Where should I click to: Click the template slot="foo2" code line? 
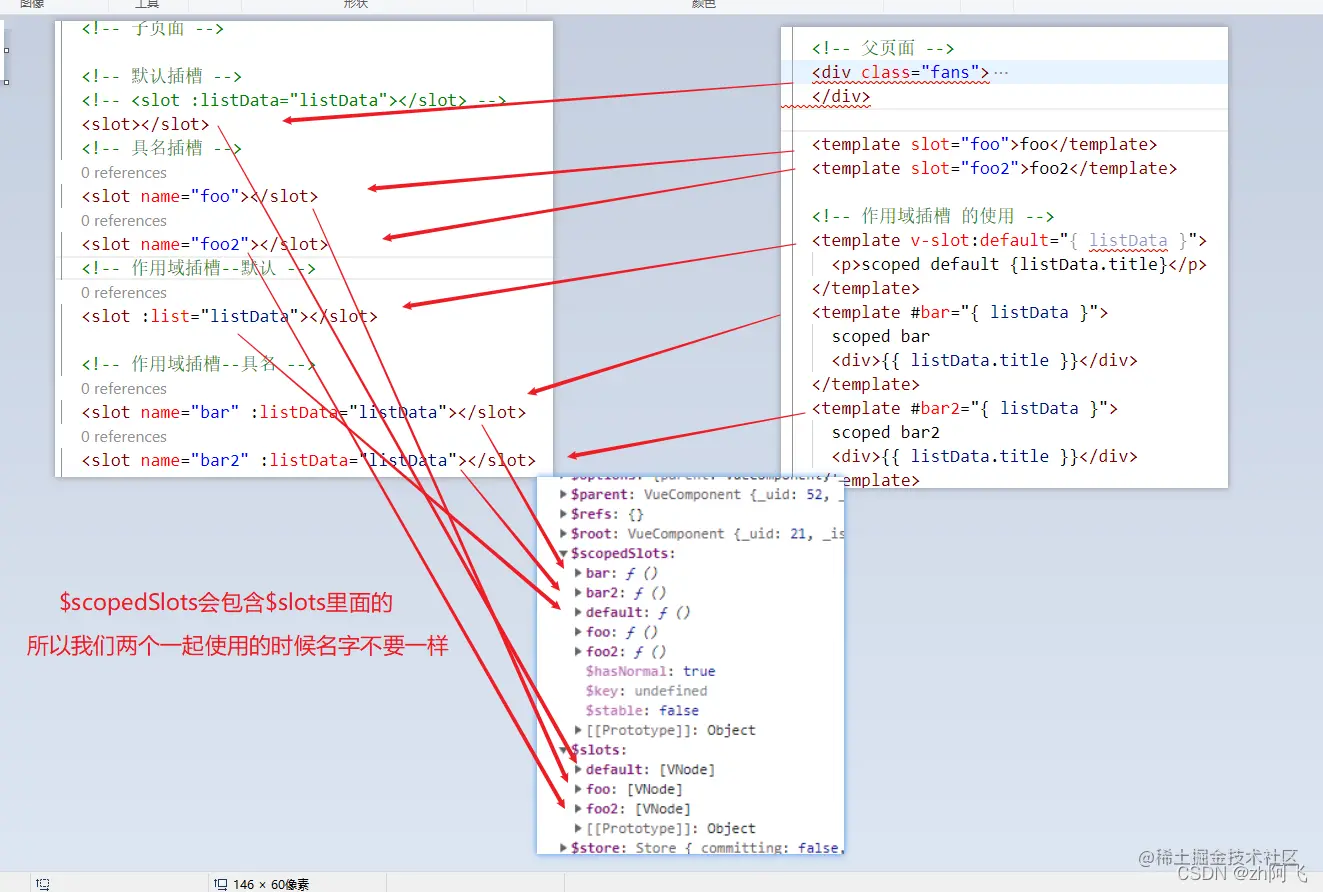click(x=994, y=168)
